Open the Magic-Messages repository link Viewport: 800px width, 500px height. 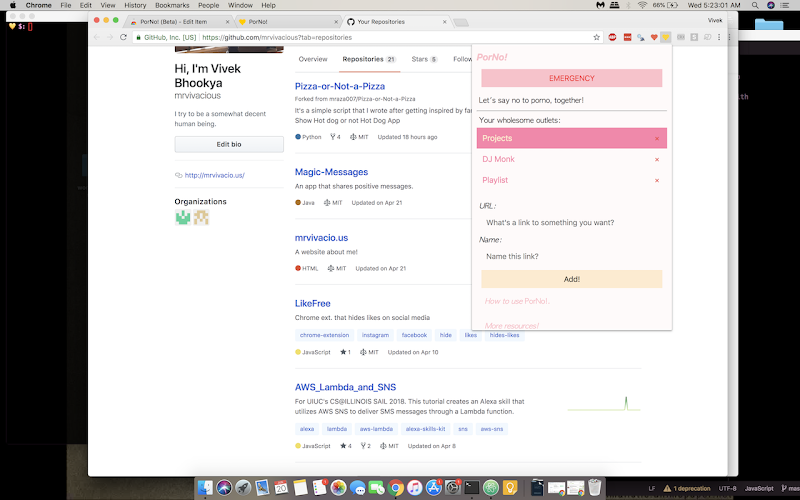coord(331,172)
